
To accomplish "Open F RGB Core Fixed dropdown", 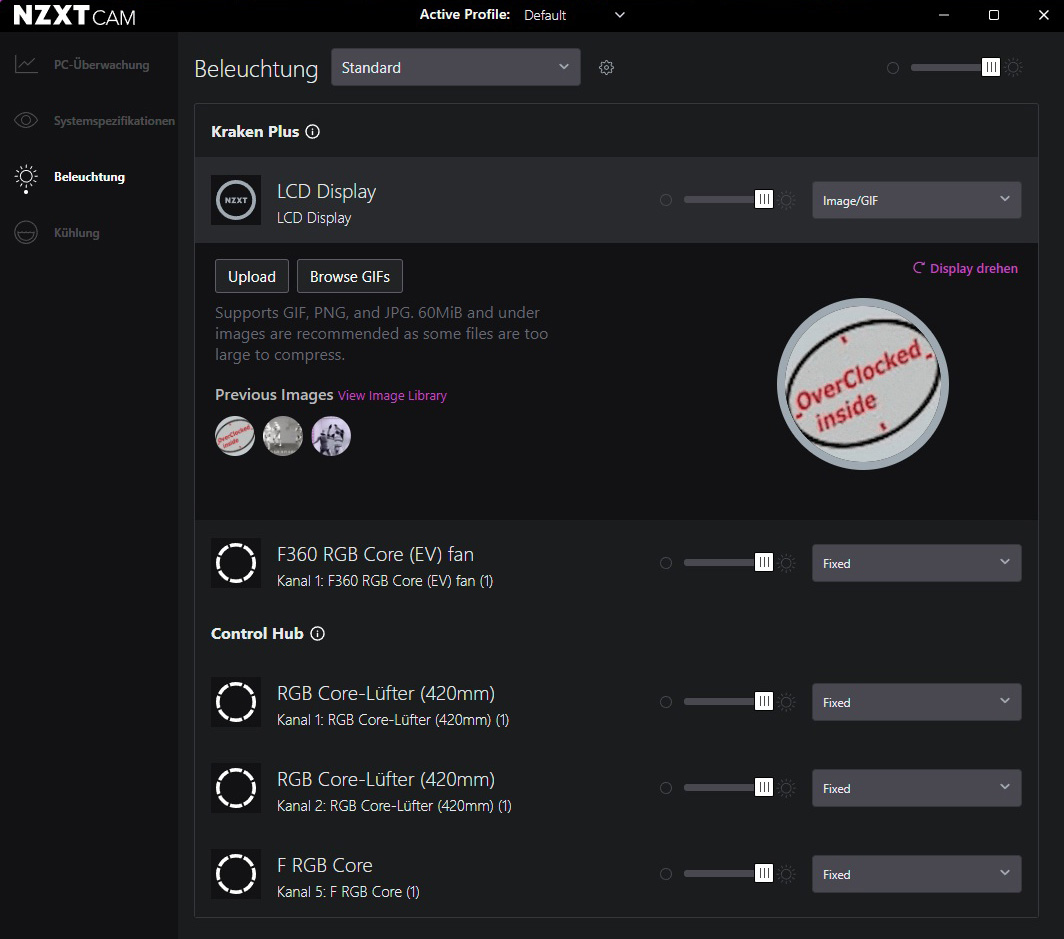I will [x=916, y=874].
